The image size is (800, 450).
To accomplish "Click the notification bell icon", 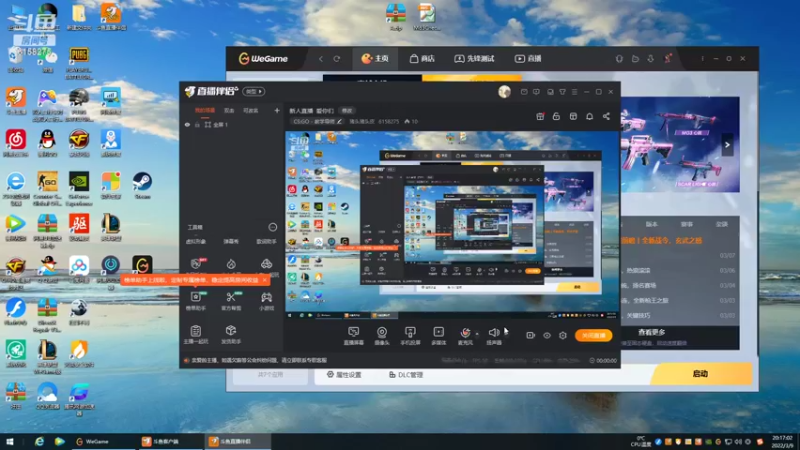I will coord(589,116).
